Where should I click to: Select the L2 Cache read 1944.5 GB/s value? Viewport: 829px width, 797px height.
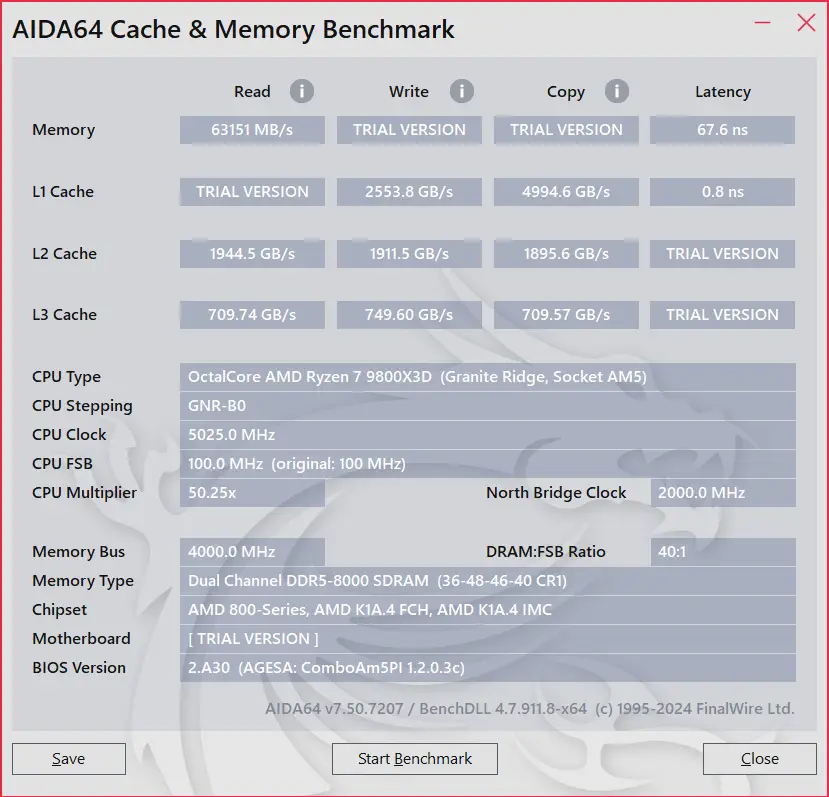click(x=252, y=254)
